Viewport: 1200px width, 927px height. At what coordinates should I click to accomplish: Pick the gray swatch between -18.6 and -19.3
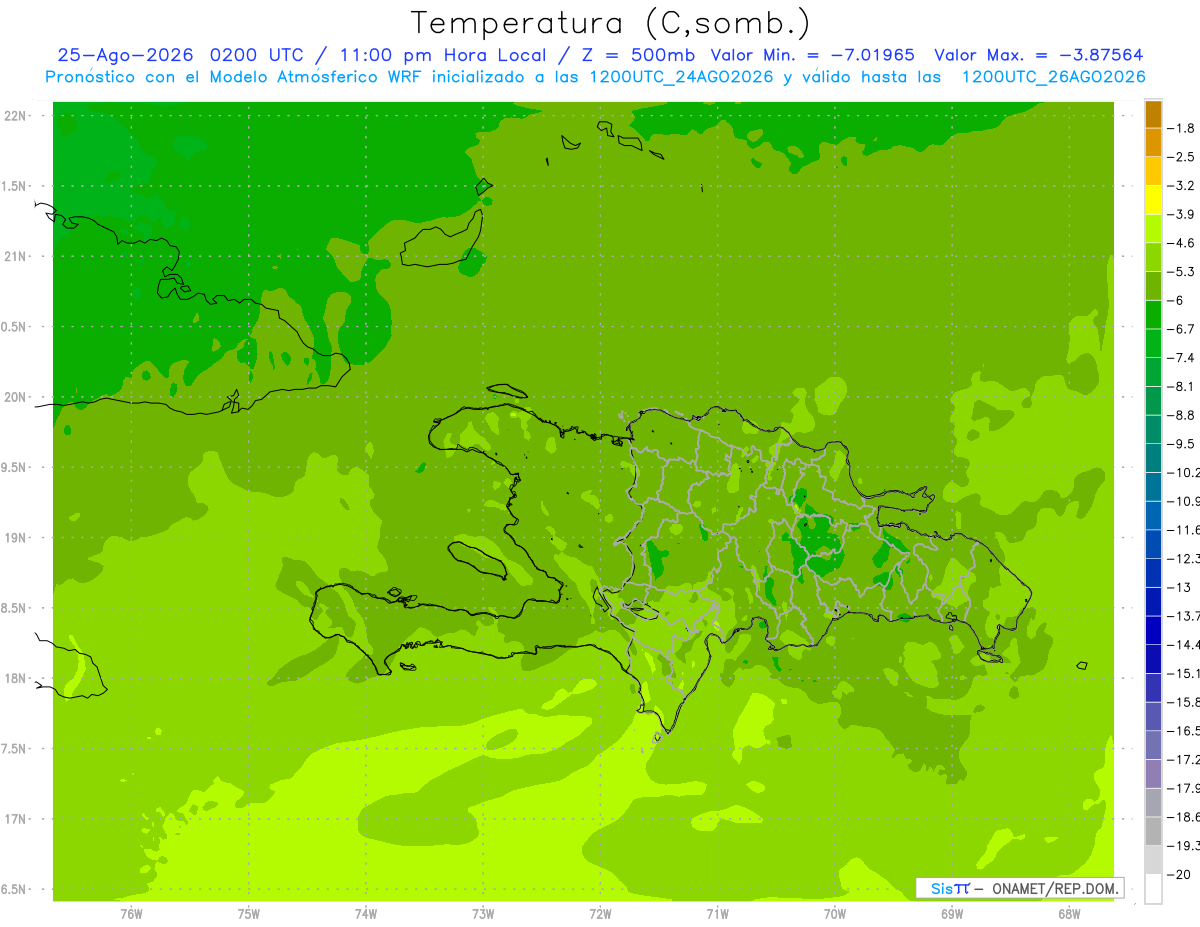click(1153, 831)
